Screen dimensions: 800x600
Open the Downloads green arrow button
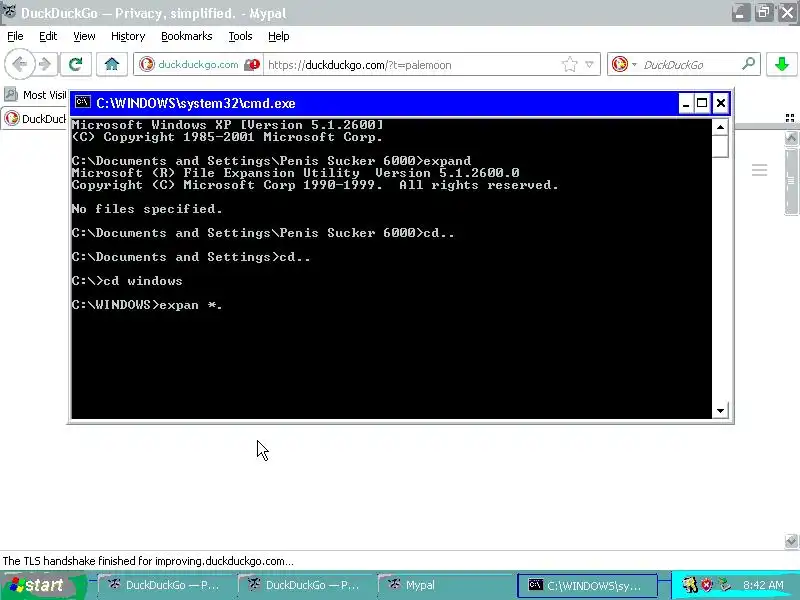(782, 64)
